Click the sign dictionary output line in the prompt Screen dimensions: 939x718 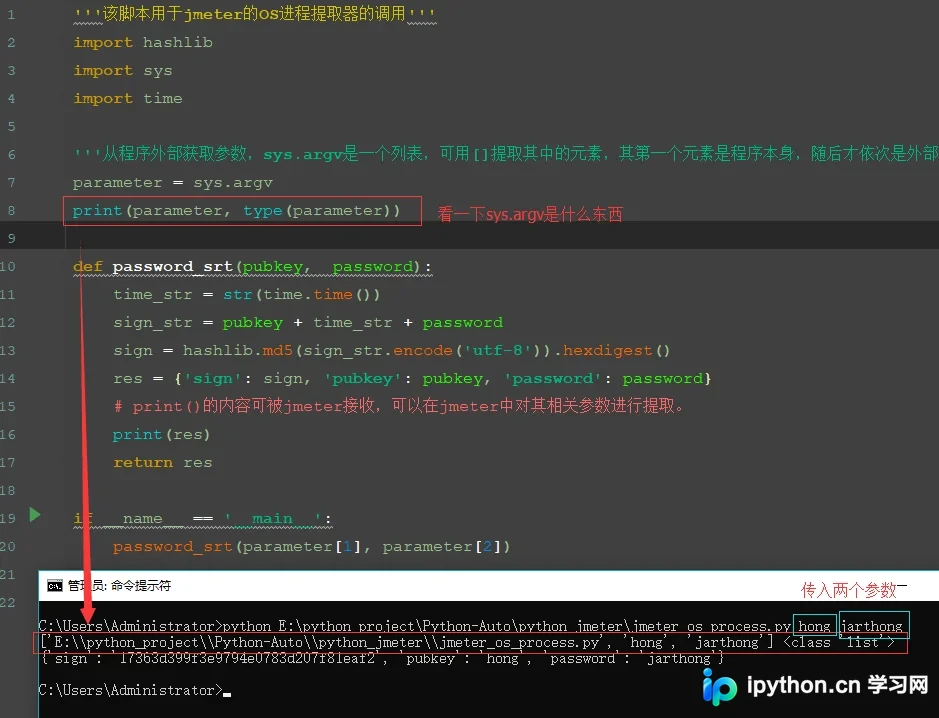click(x=382, y=659)
